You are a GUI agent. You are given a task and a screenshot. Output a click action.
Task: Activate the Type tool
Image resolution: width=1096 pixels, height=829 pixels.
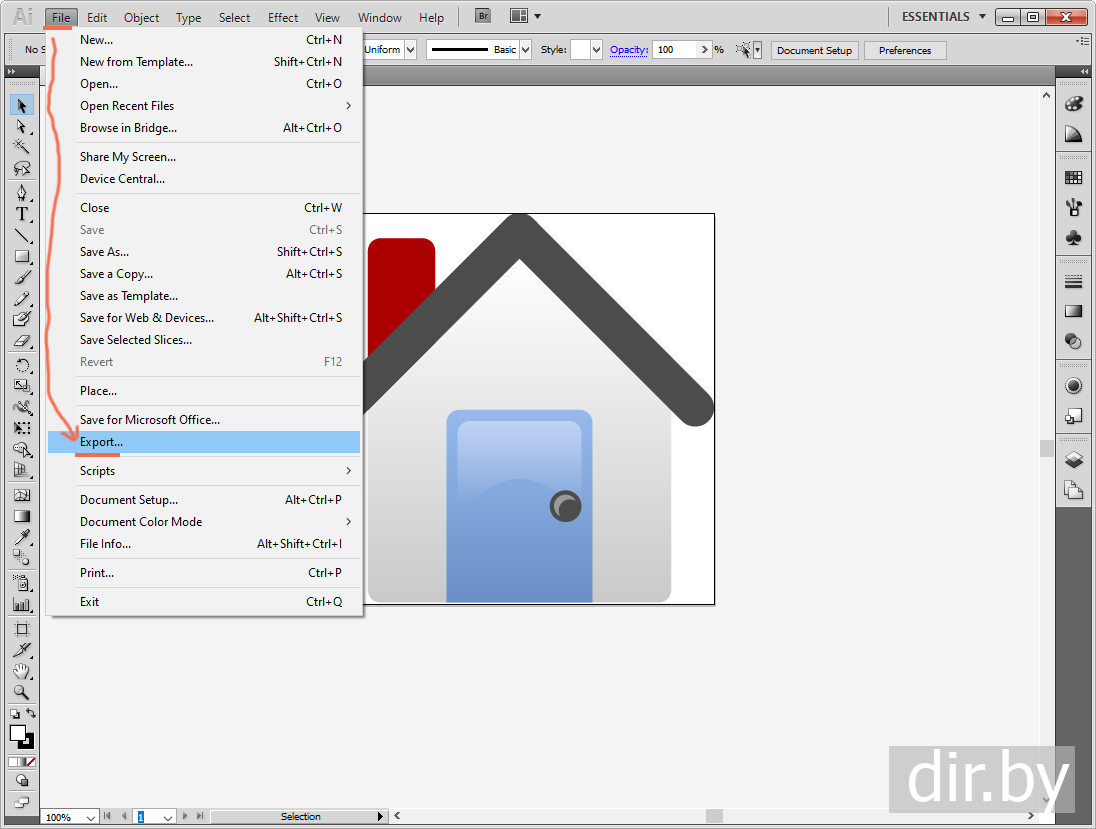22,214
